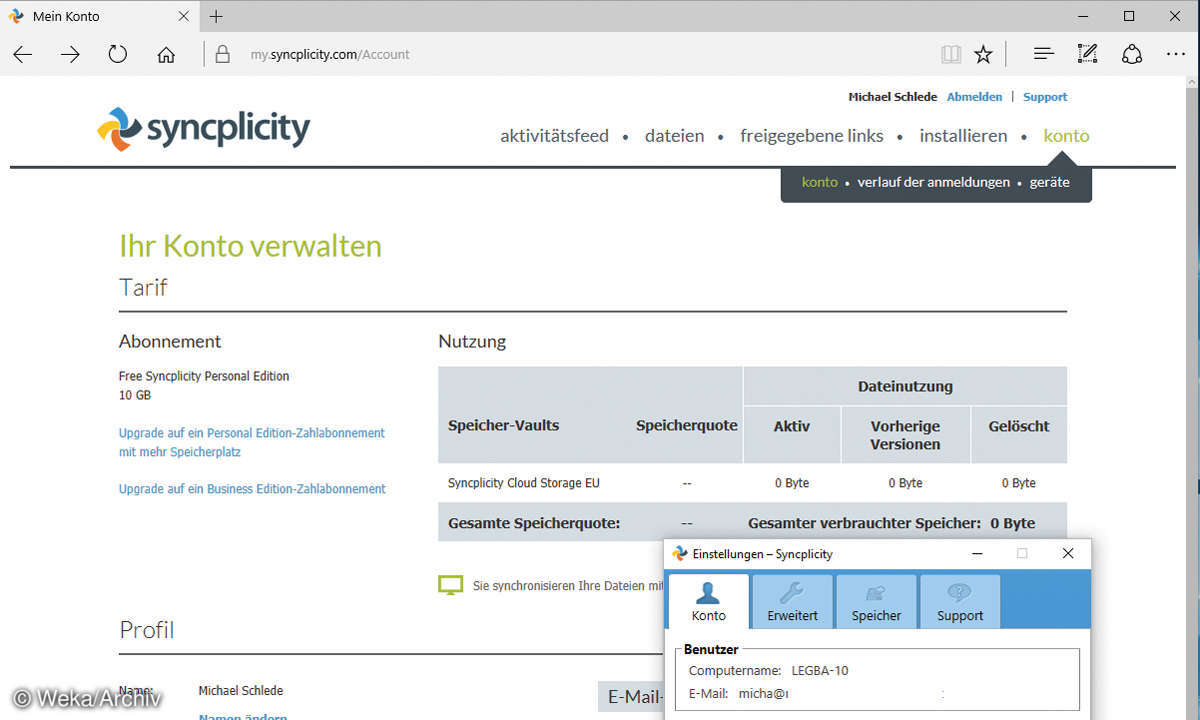
Task: Close the Einstellungen – Syncplicity window
Action: 1068,553
